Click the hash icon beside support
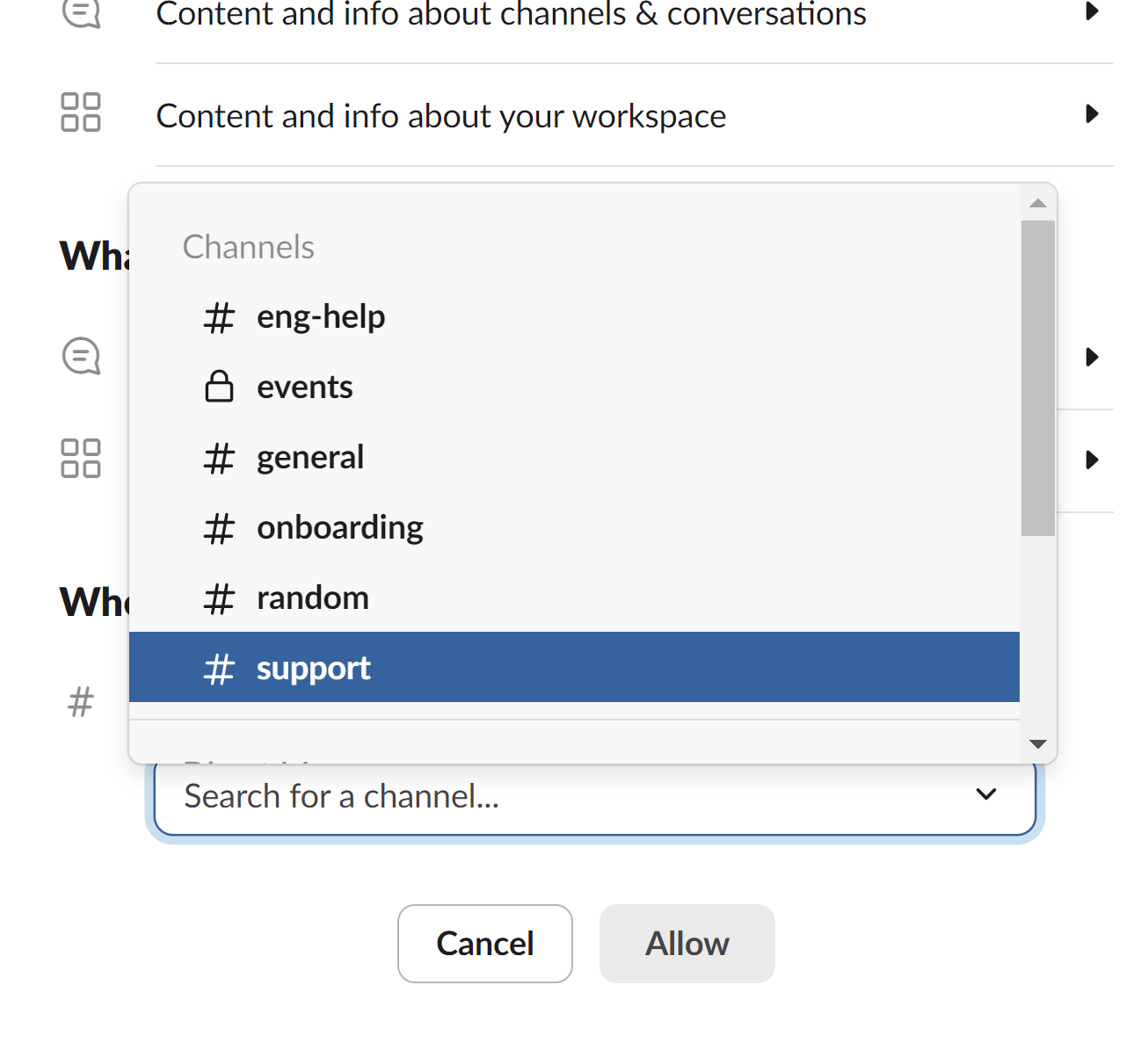The width and height of the screenshot is (1148, 1043). (219, 669)
